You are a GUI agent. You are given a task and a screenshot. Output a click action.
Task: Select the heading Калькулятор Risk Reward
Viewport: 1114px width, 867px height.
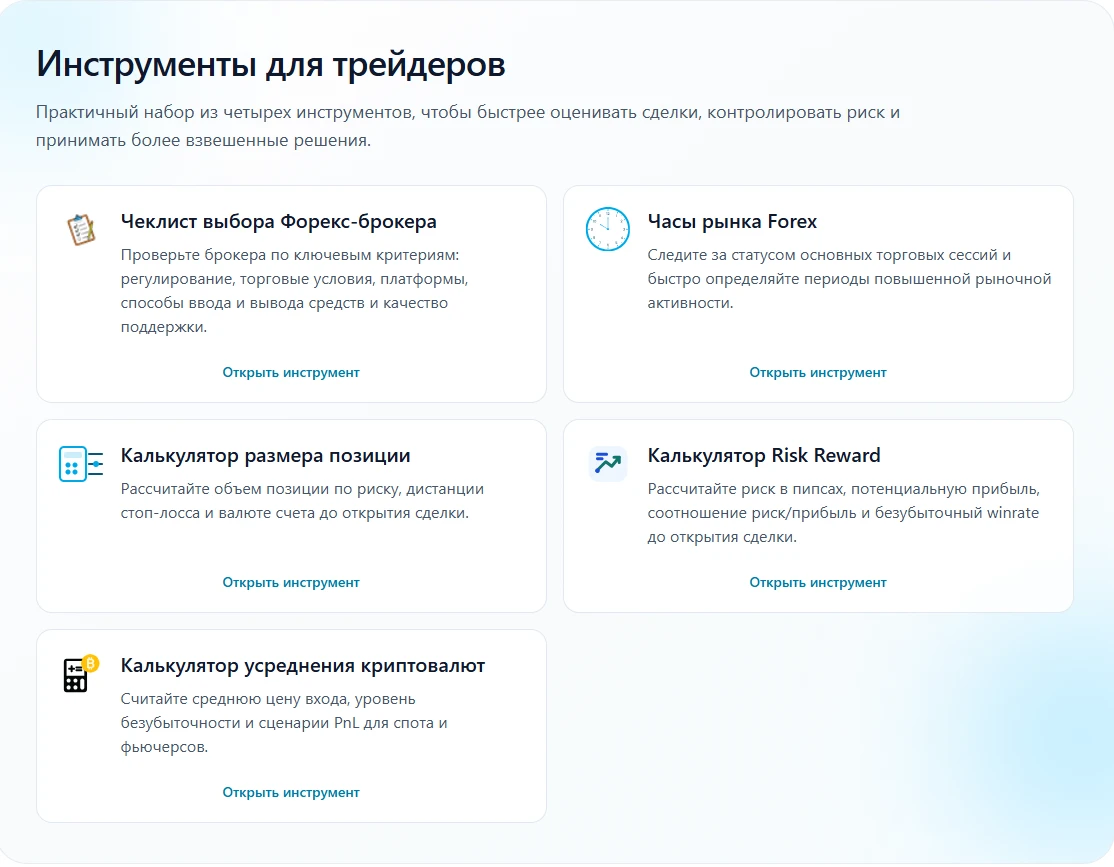pos(762,455)
